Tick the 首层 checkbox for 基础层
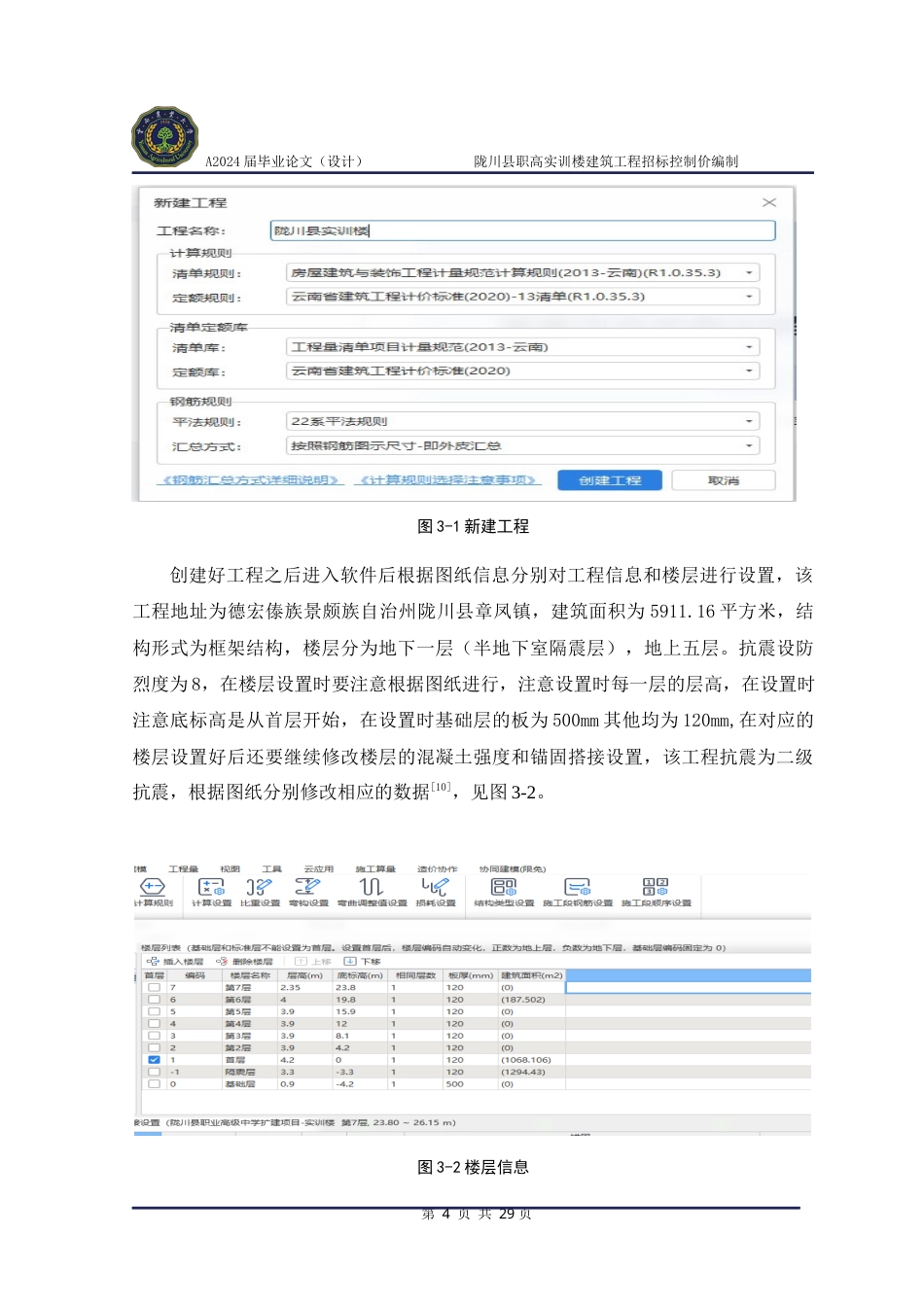 click(x=154, y=1083)
